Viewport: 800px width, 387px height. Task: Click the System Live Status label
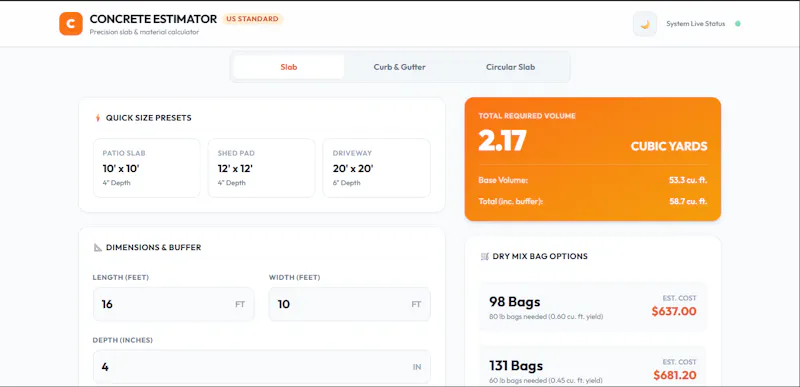tap(695, 24)
